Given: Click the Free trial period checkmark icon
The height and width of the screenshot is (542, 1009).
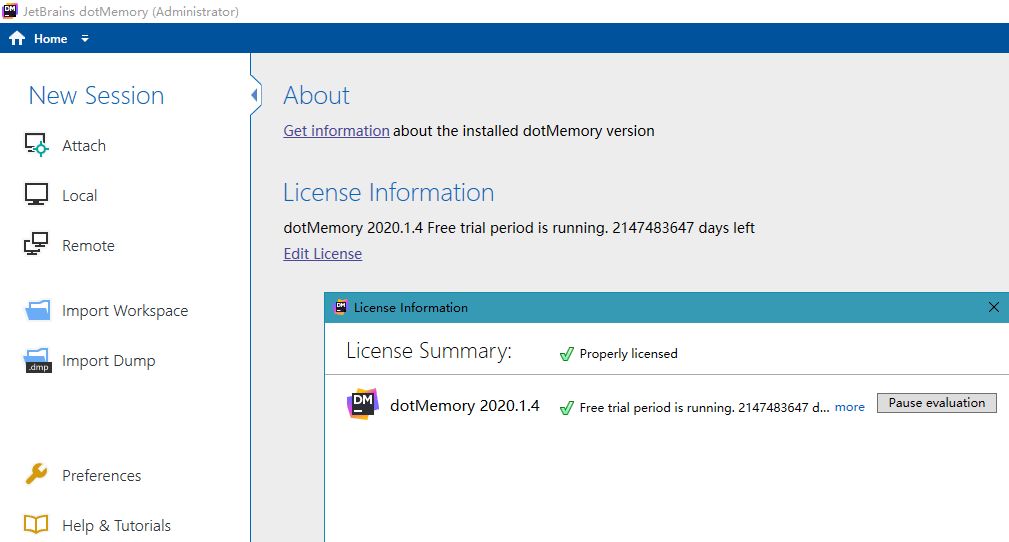Looking at the screenshot, I should [566, 407].
